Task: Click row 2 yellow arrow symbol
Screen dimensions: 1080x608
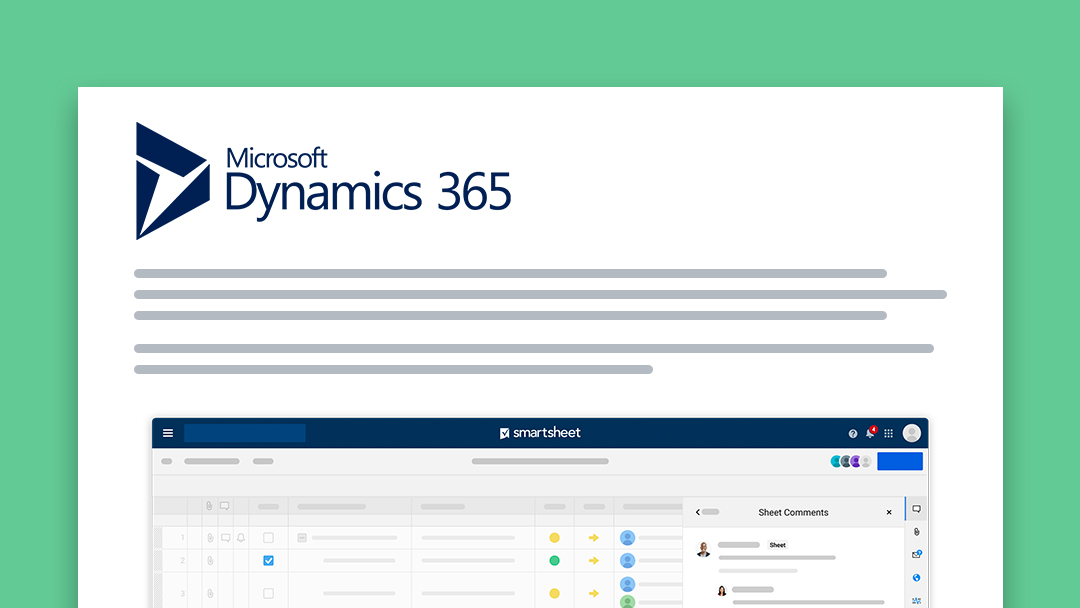Action: tap(594, 560)
